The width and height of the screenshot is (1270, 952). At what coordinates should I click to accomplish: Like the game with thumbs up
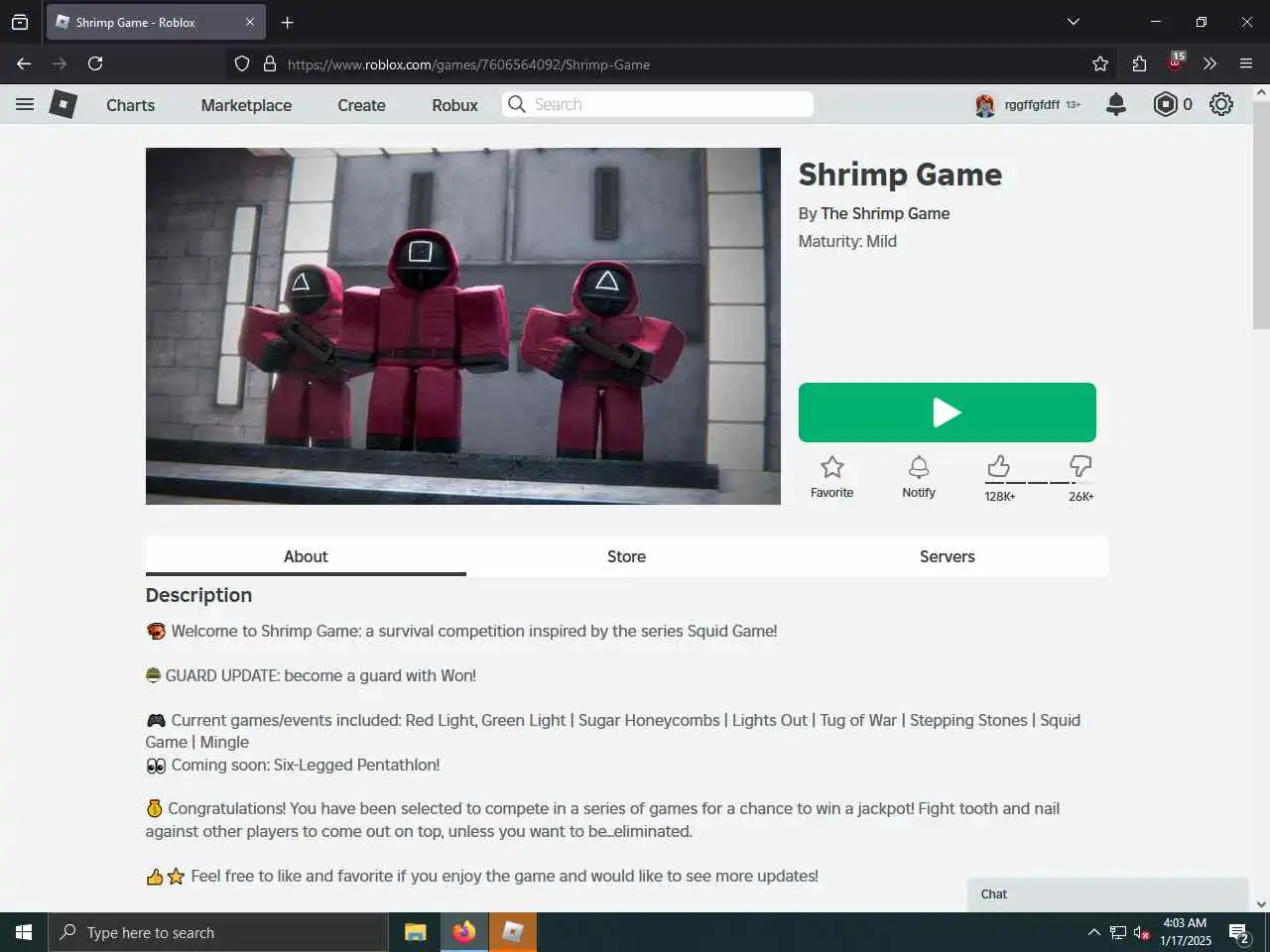[x=998, y=466]
